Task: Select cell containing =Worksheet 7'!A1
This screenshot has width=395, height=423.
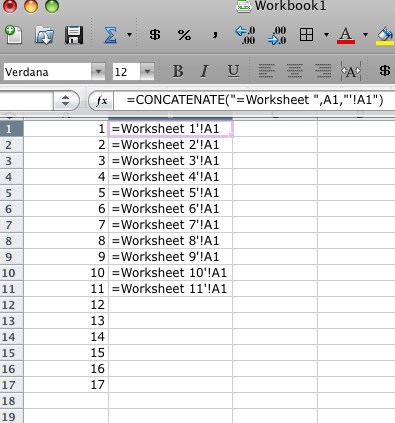Action: click(x=170, y=225)
